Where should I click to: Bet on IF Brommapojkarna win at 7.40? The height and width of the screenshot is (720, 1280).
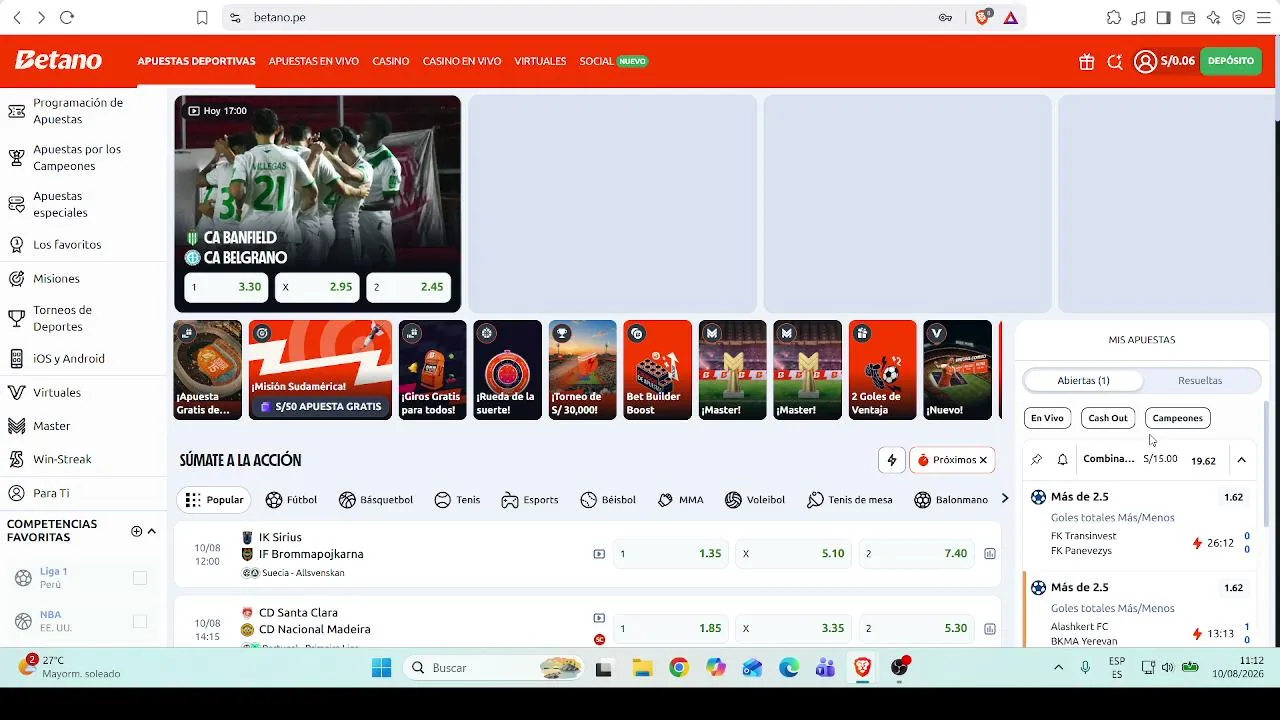click(917, 554)
